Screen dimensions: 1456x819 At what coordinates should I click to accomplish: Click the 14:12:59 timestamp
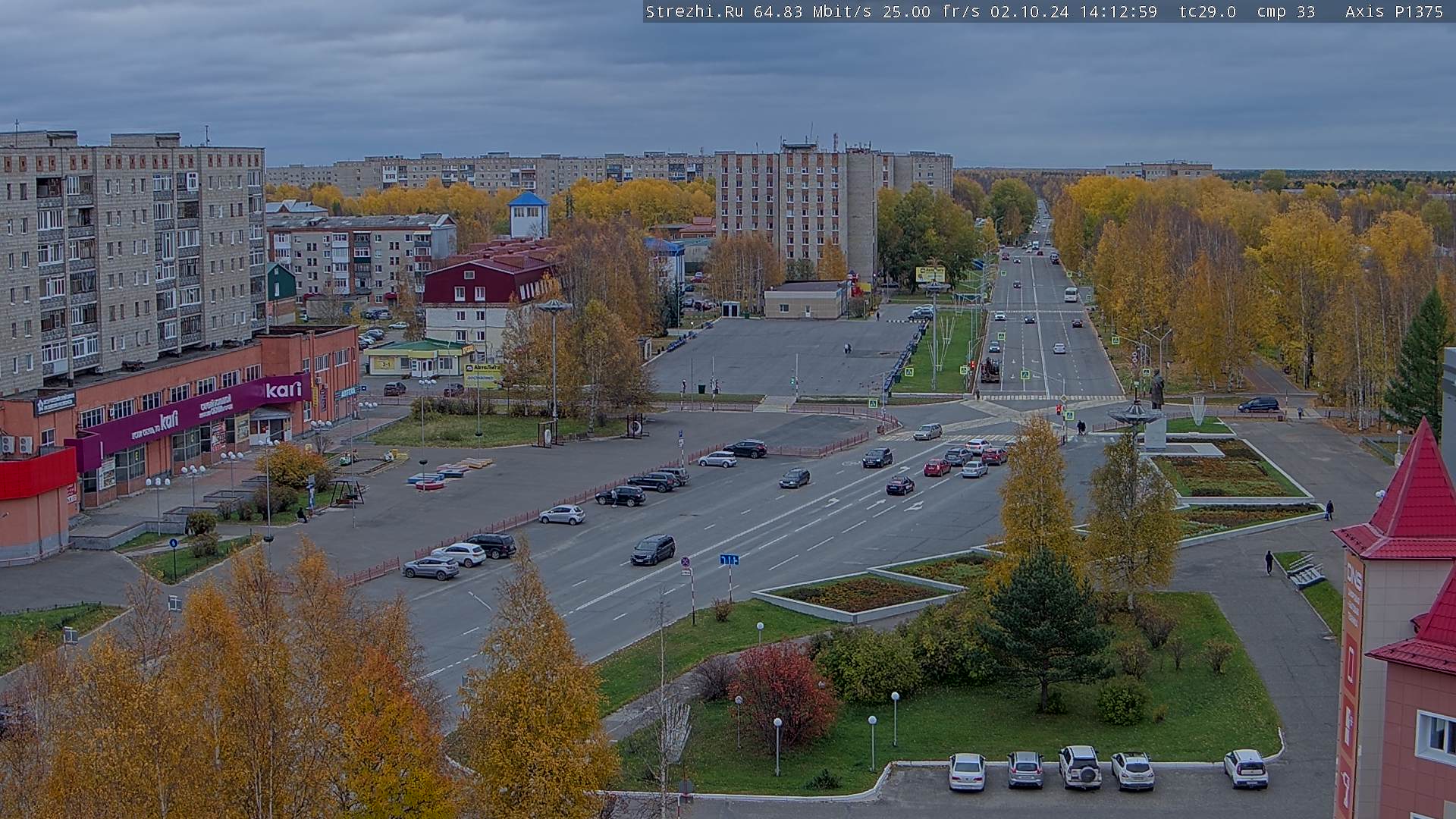[x=1119, y=11]
